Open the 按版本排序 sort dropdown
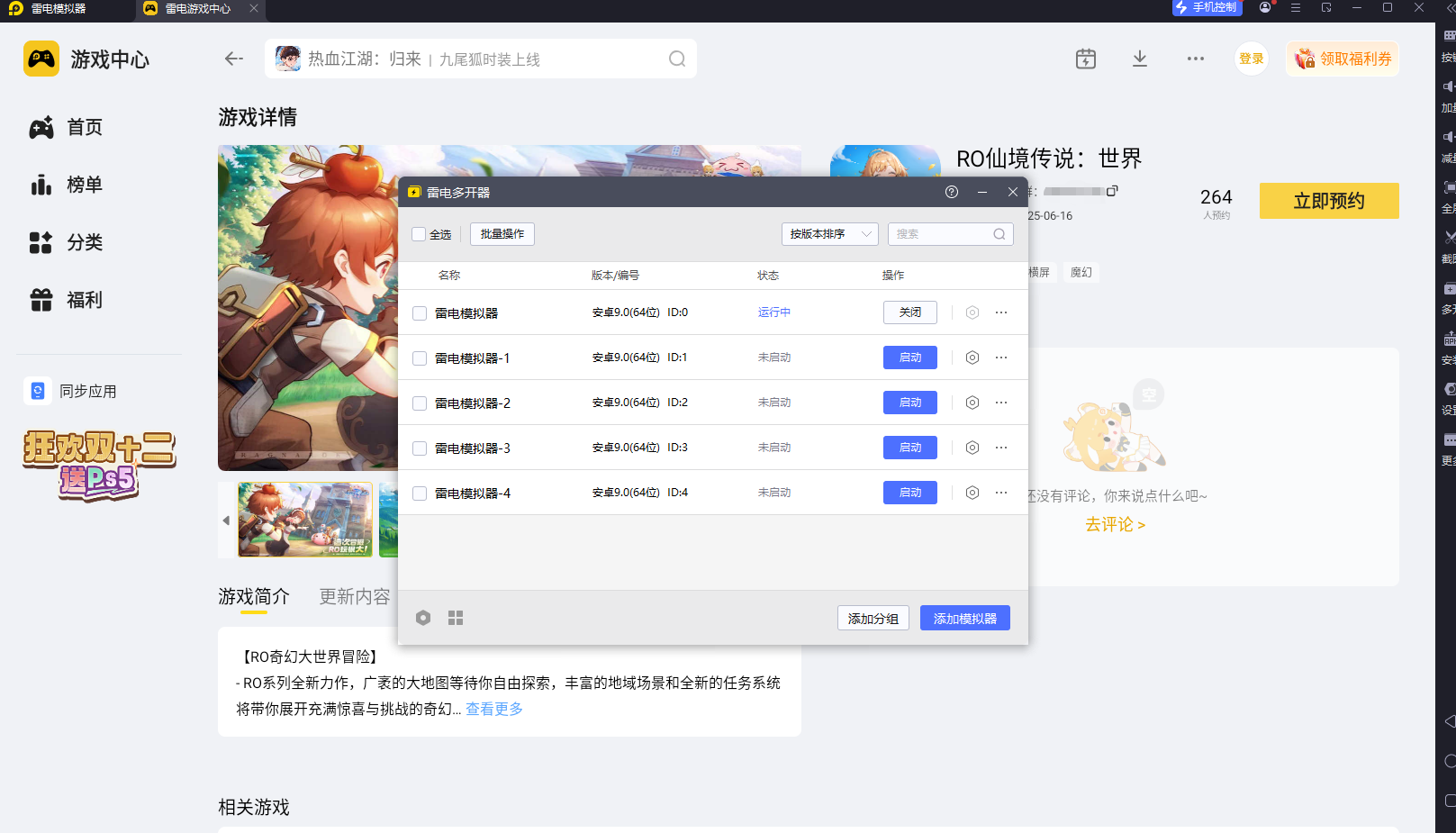The height and width of the screenshot is (833, 1456). tap(828, 233)
